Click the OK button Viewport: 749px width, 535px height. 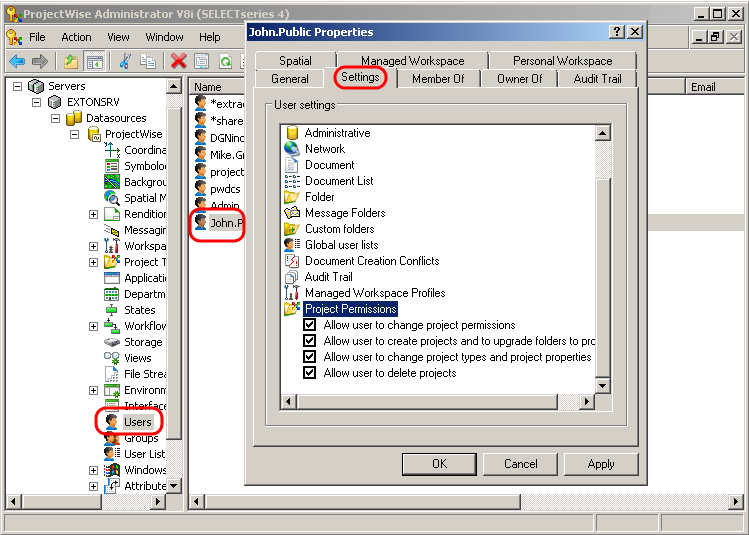click(x=439, y=464)
